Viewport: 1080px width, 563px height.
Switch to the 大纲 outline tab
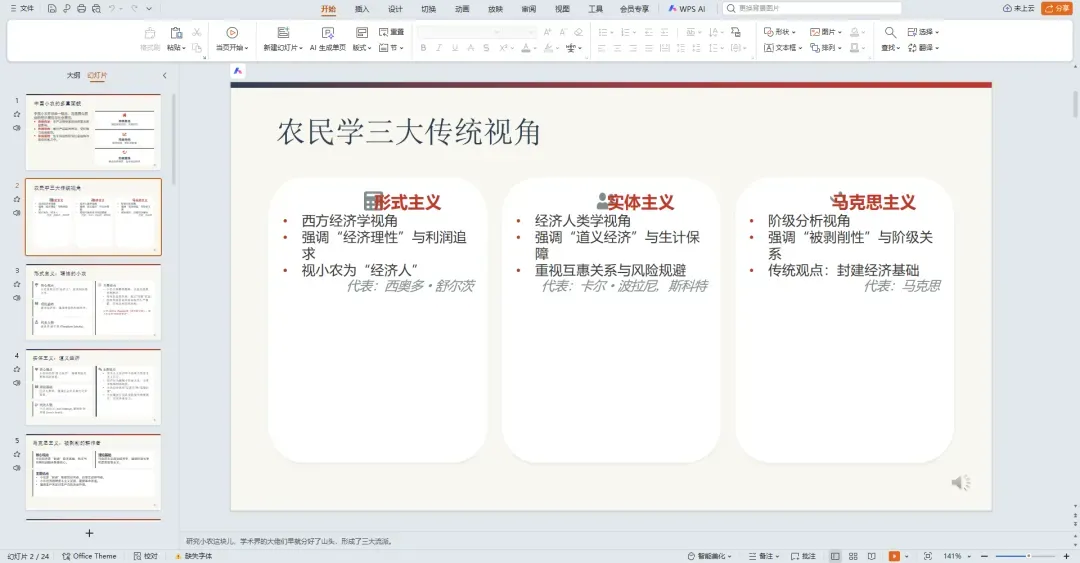pyautogui.click(x=73, y=75)
